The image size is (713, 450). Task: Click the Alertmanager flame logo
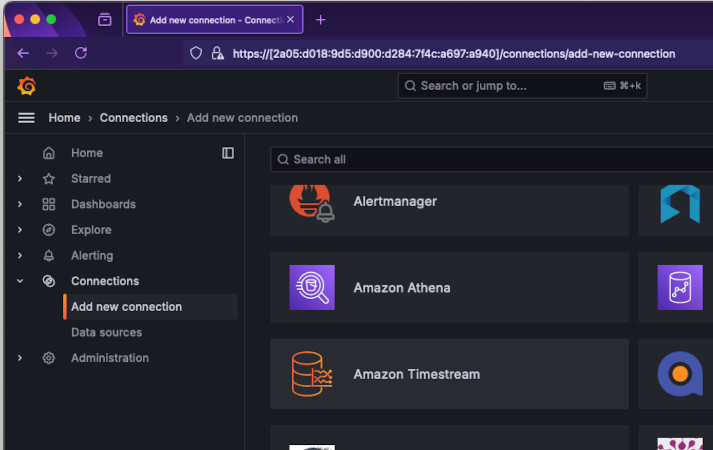click(x=311, y=203)
